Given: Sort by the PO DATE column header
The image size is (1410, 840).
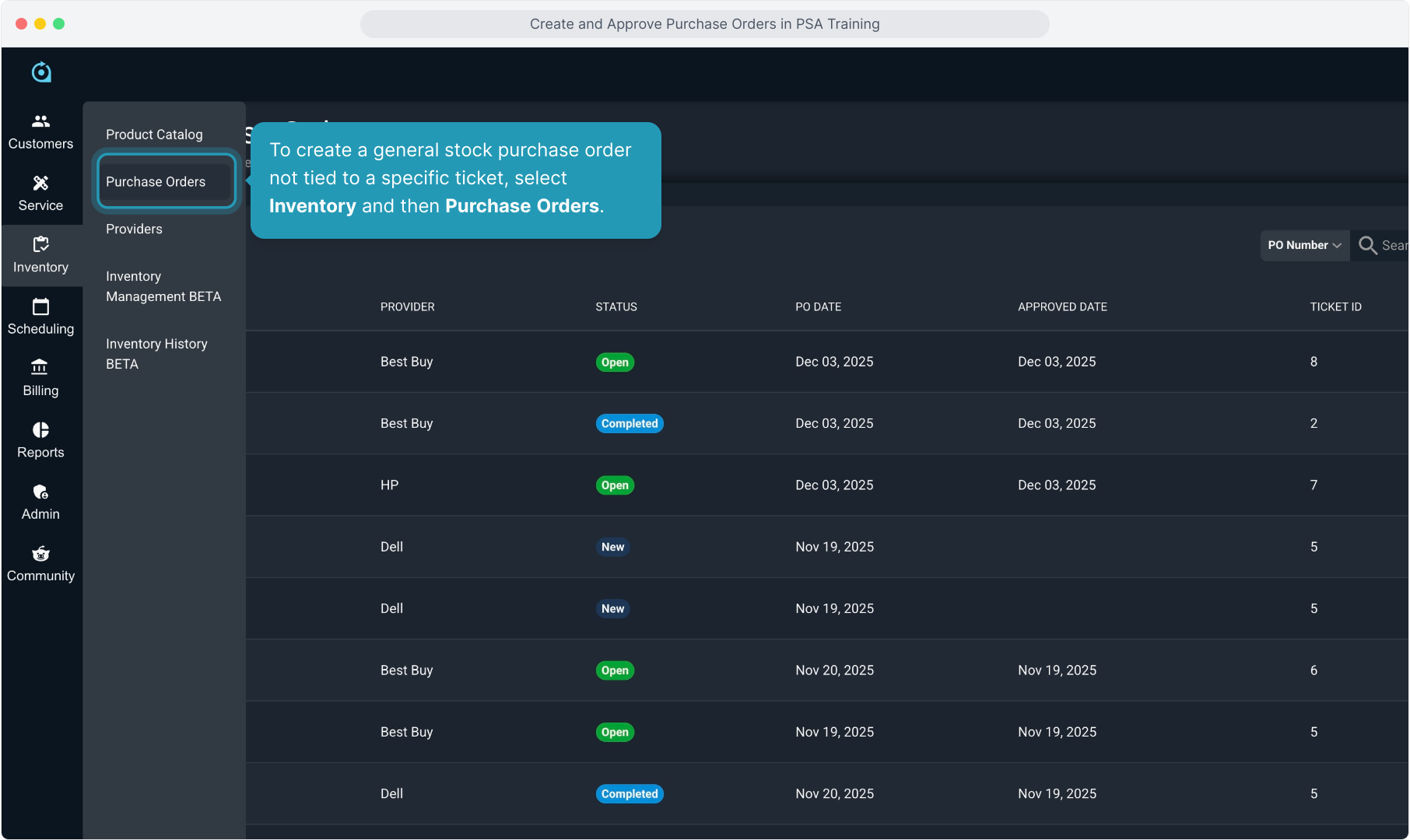Looking at the screenshot, I should tap(818, 307).
